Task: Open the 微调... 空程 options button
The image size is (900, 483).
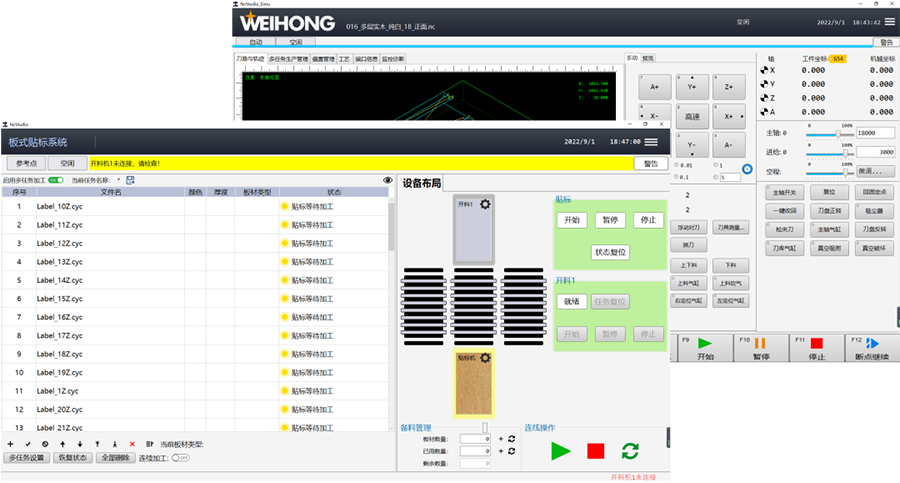Action: coord(875,171)
